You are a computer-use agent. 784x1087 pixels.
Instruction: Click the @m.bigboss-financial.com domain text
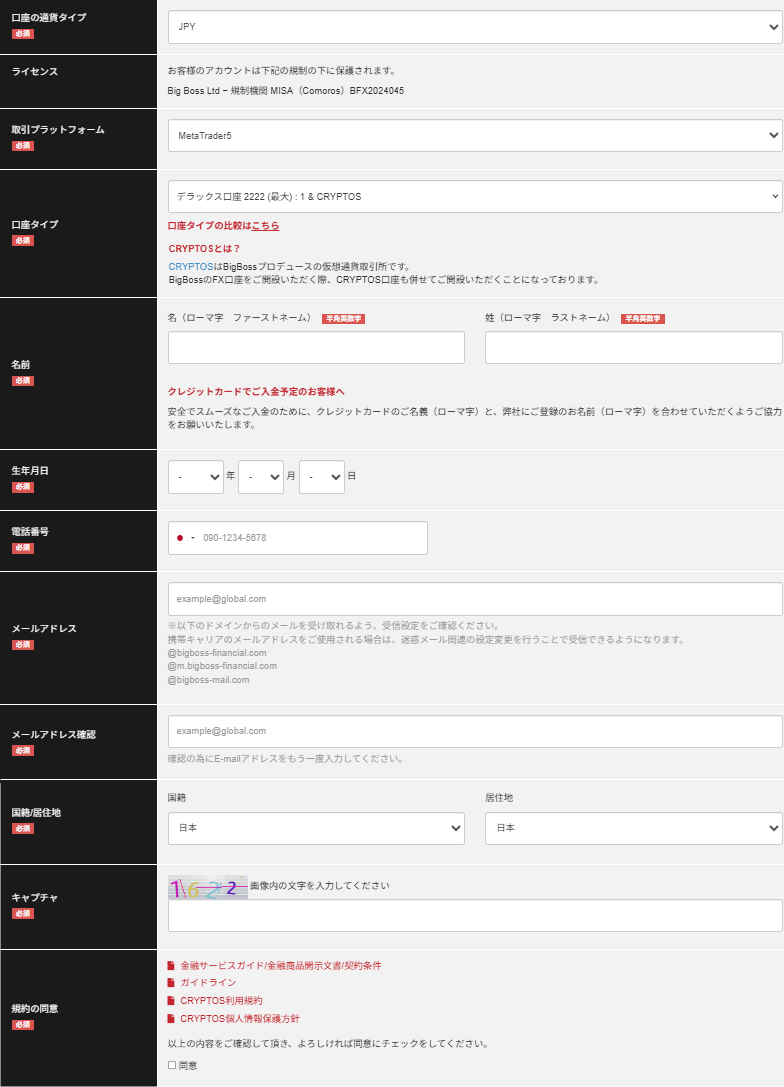(222, 666)
